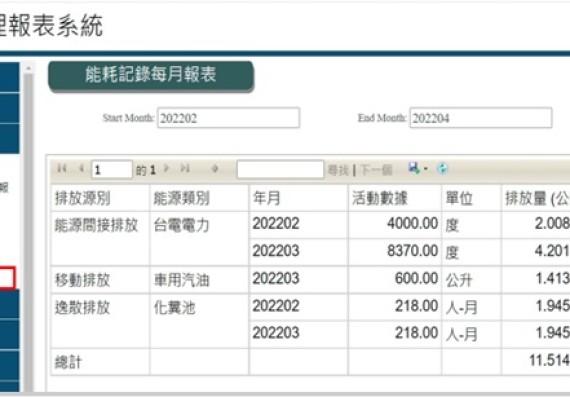Click the report find text box
Viewport: 570px width, 397px height.
[280, 169]
